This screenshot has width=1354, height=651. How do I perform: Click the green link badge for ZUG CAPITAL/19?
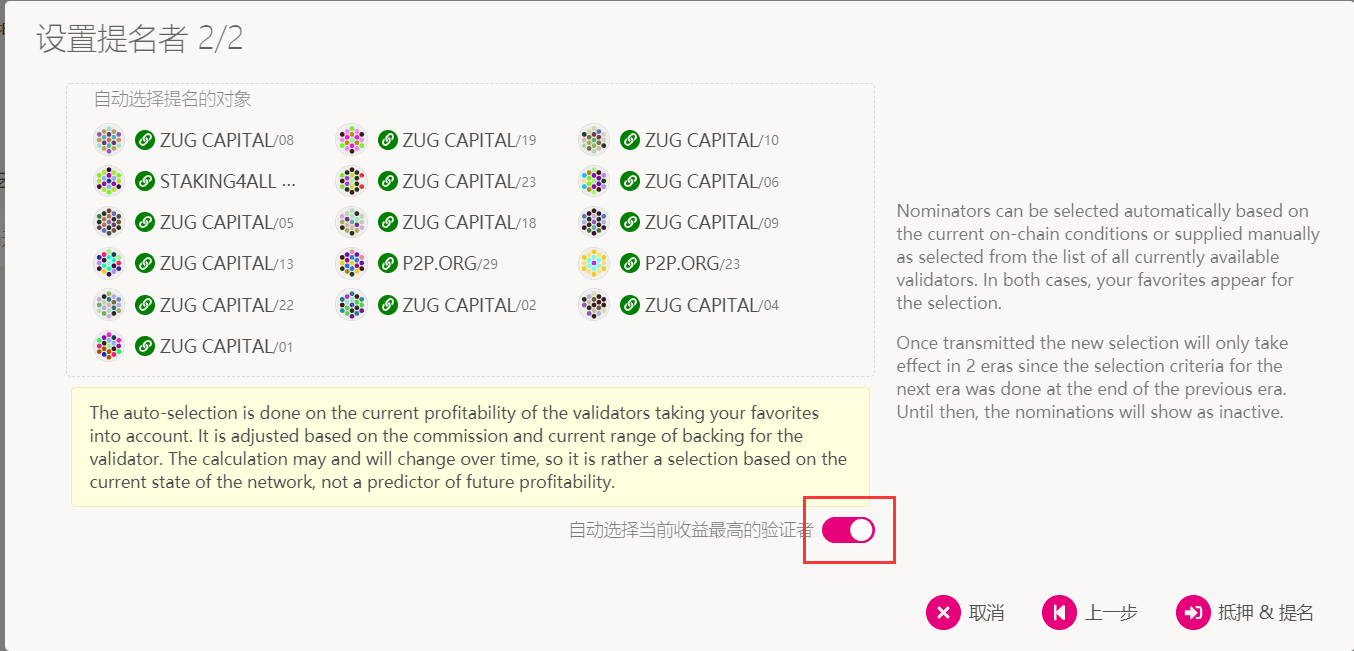pyautogui.click(x=388, y=140)
